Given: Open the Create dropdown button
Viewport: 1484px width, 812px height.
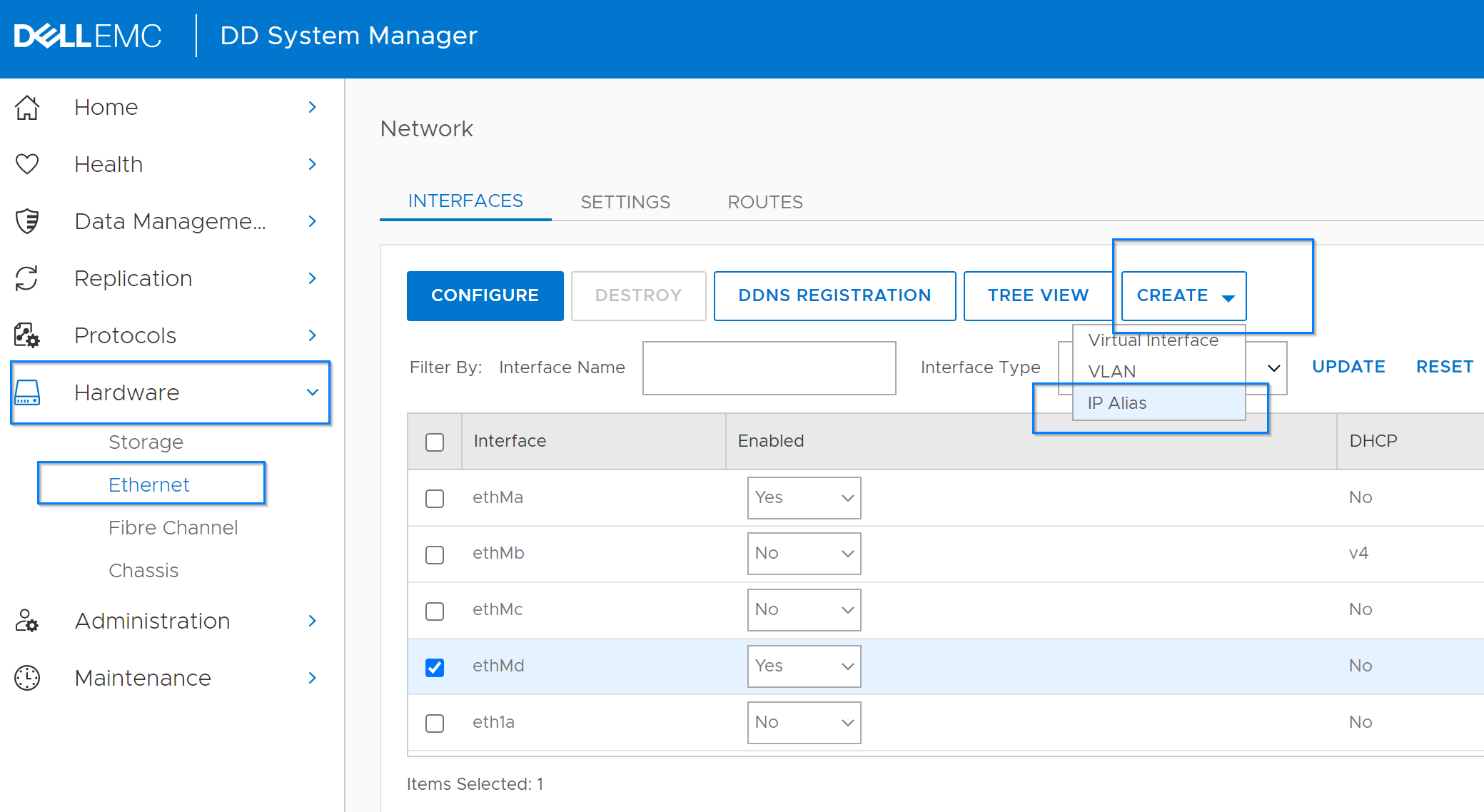Looking at the screenshot, I should click(x=1183, y=295).
